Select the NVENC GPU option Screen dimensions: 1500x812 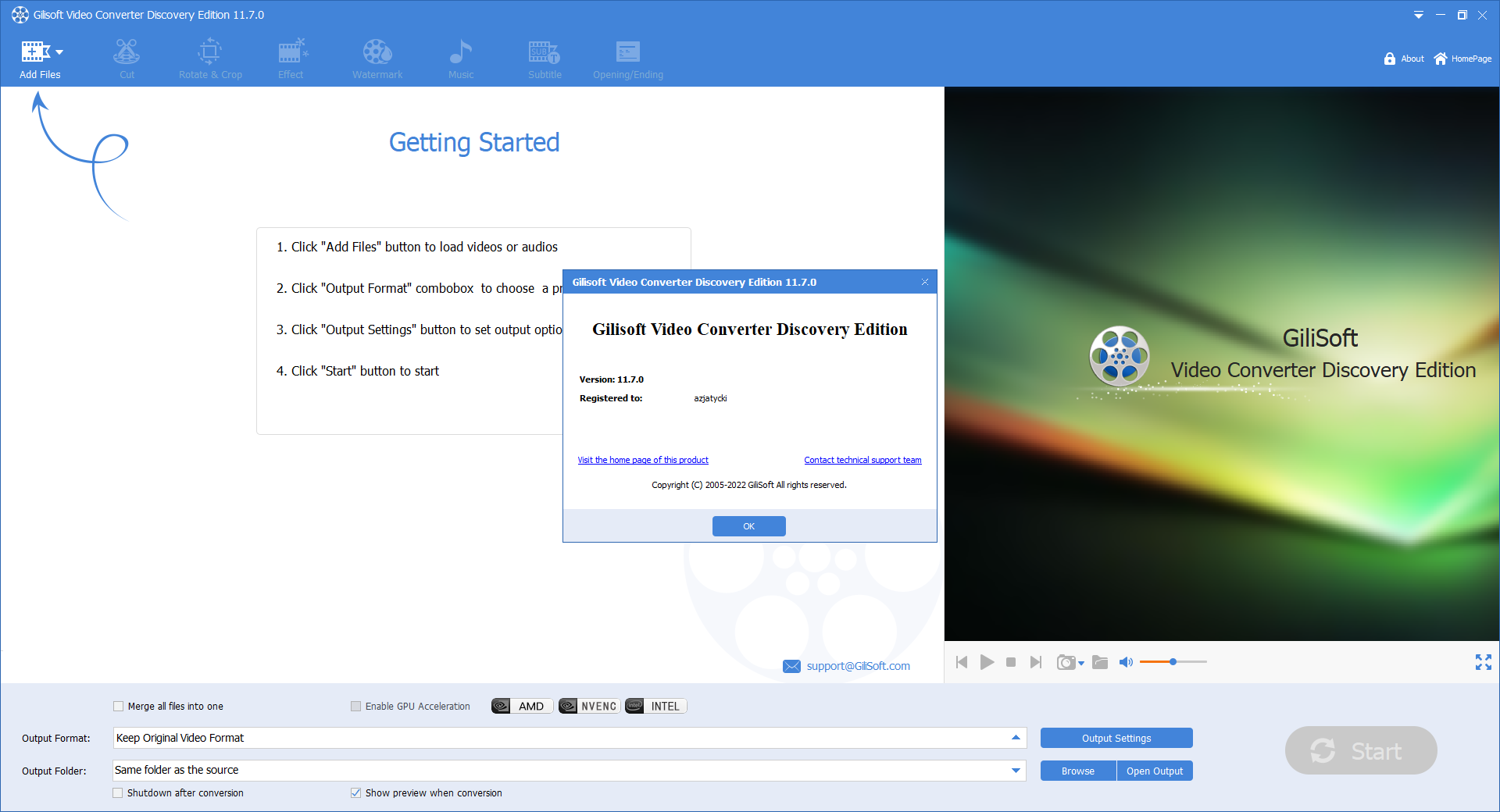[590, 707]
